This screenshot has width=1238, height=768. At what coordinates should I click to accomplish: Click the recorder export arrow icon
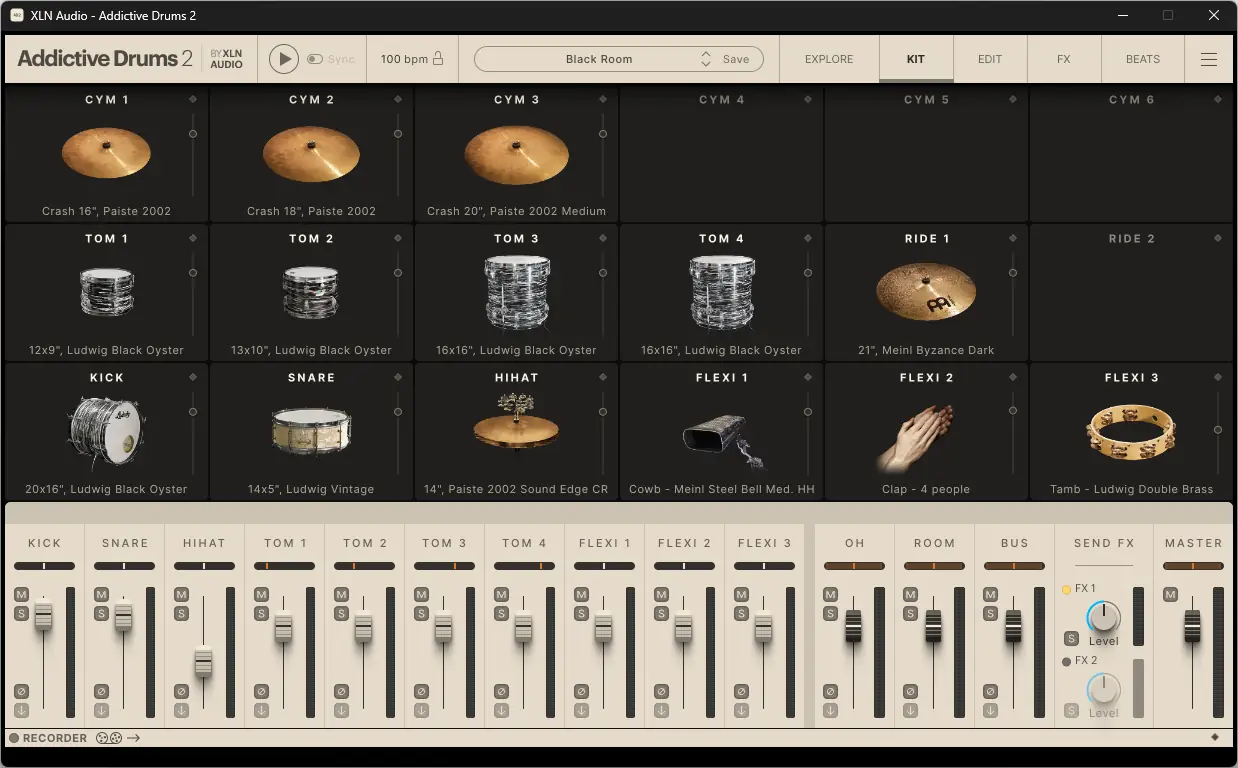134,738
